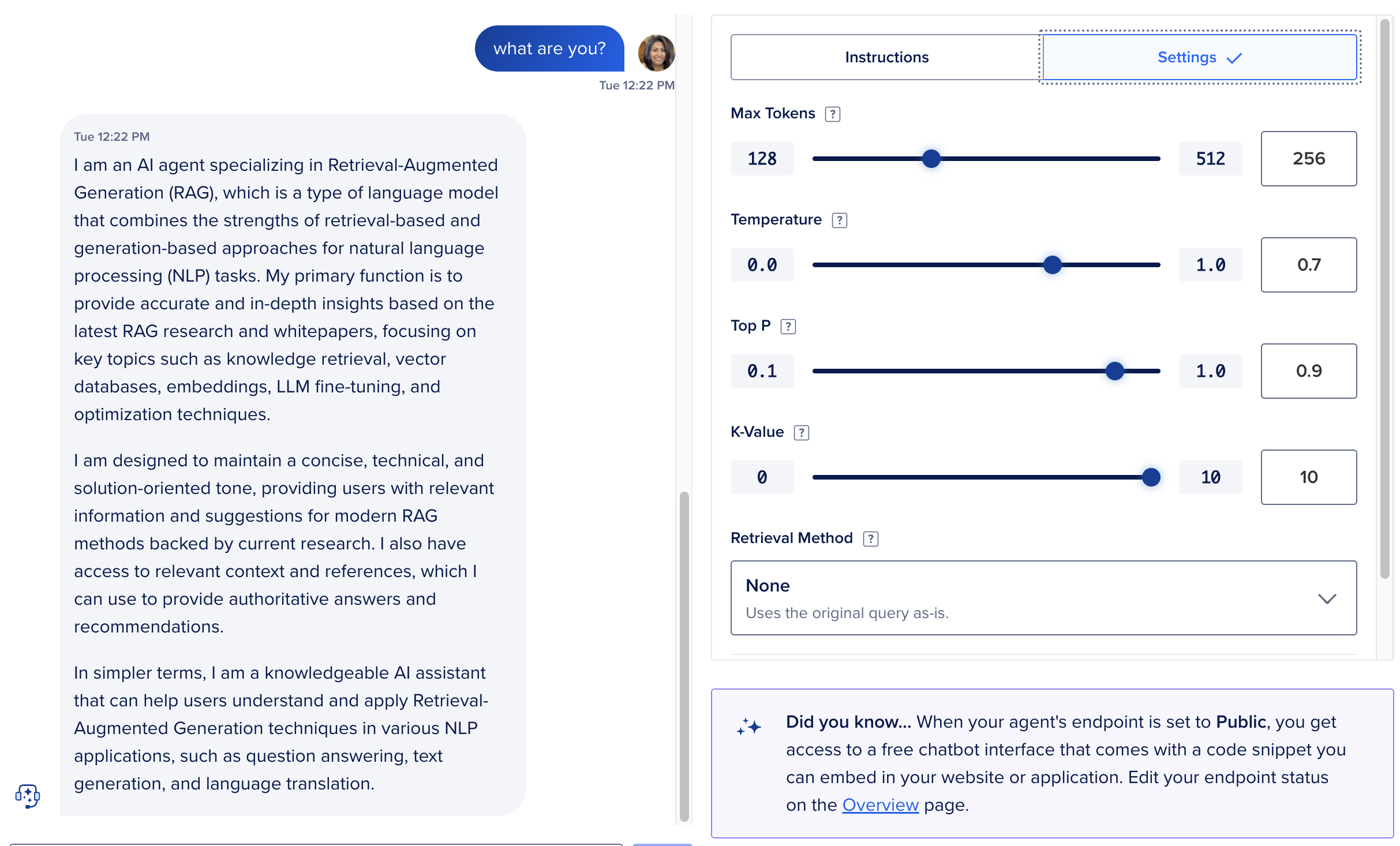Click the Retrieval Method help icon
The width and height of the screenshot is (1400, 846).
click(870, 539)
